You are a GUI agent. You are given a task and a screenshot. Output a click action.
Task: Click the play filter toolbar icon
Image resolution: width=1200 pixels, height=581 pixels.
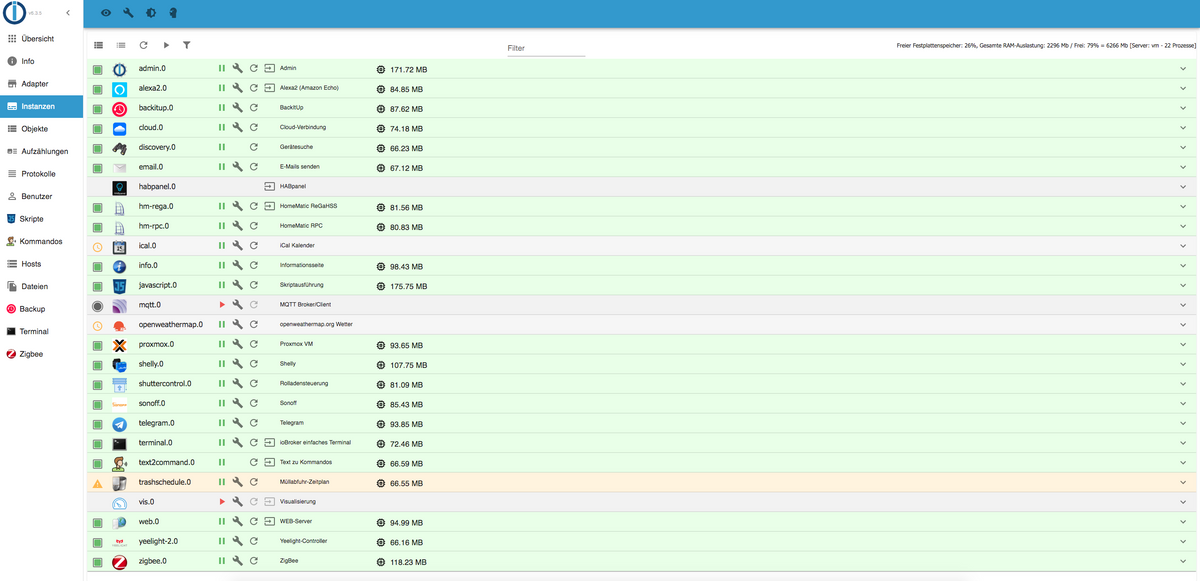pos(166,45)
